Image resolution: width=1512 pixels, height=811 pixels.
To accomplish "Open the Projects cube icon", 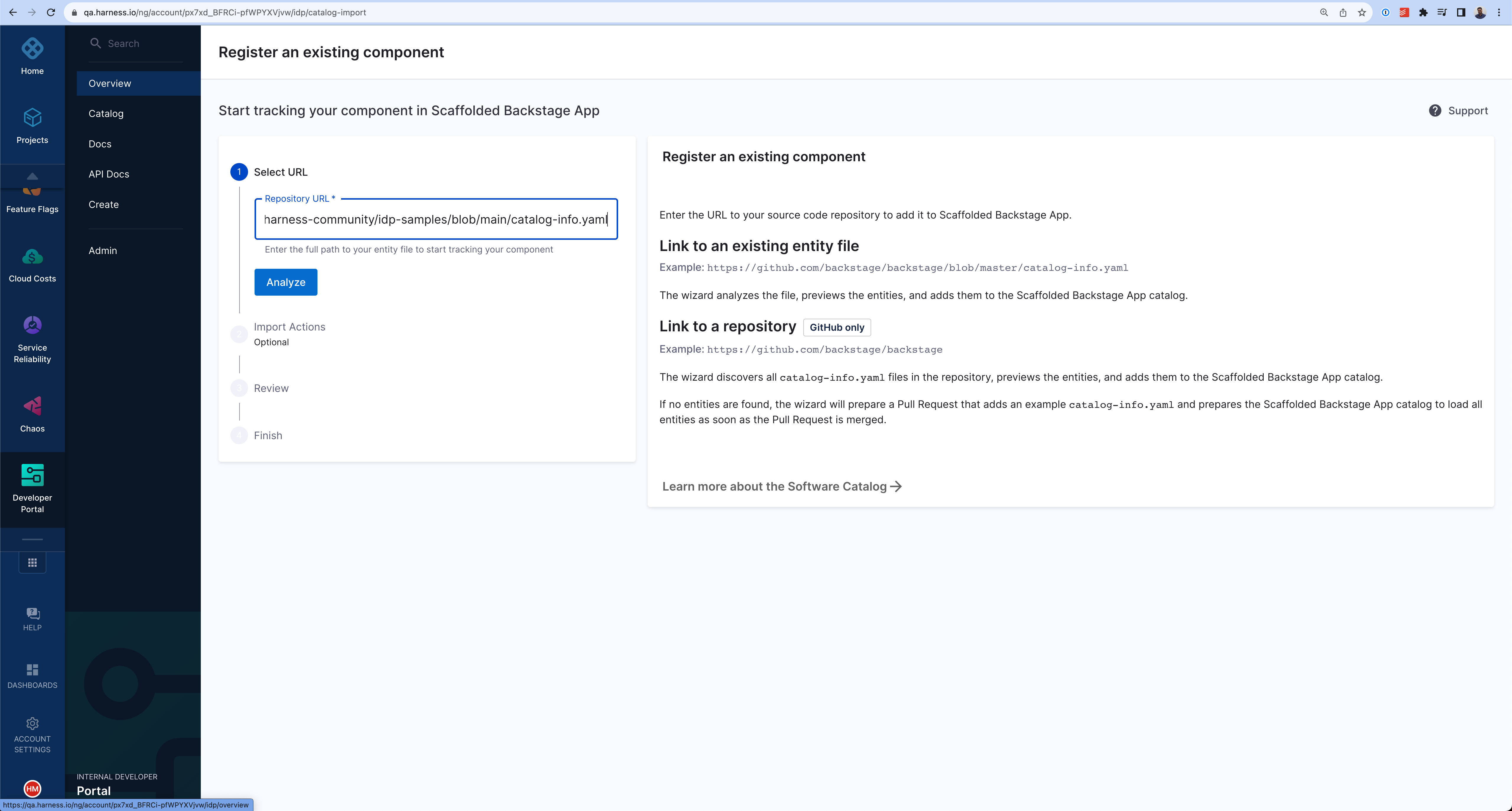I will click(32, 118).
